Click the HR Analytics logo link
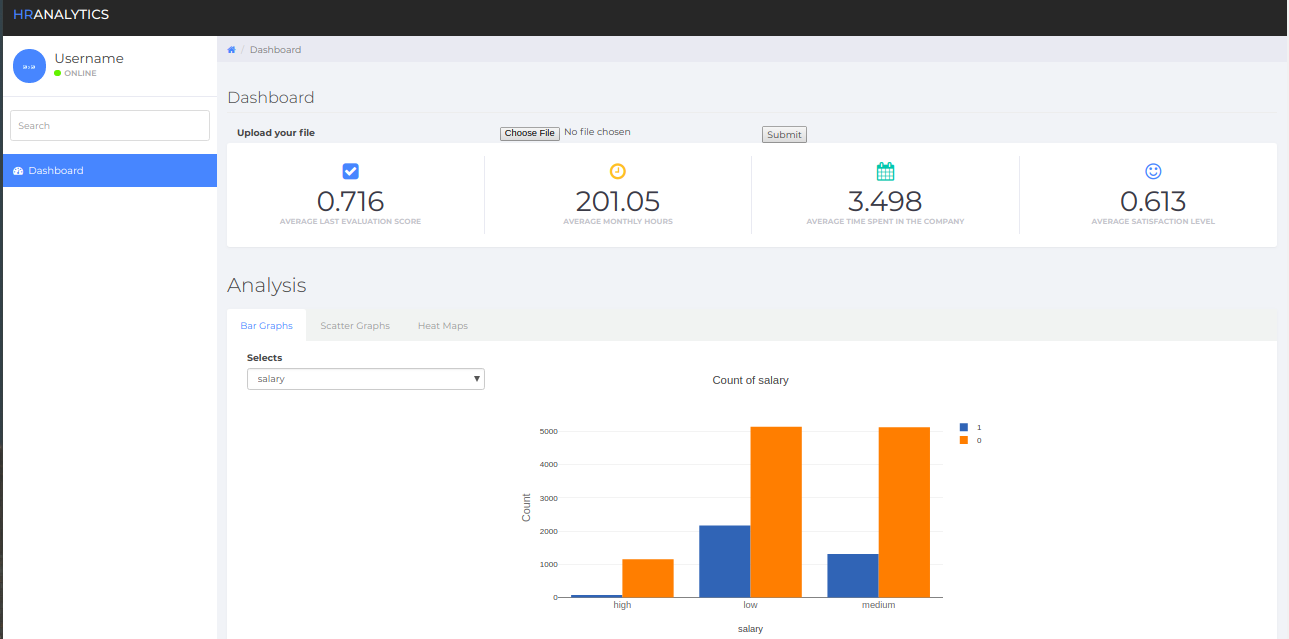Image resolution: width=1289 pixels, height=639 pixels. click(61, 15)
